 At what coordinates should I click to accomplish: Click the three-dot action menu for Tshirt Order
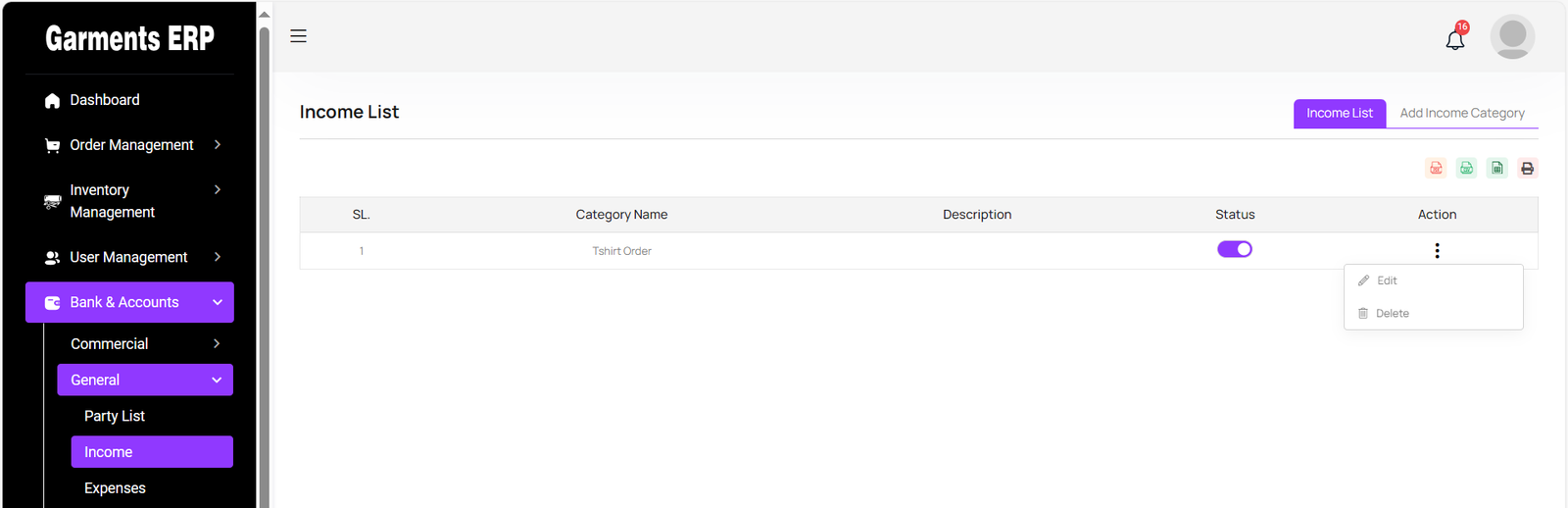click(x=1437, y=251)
